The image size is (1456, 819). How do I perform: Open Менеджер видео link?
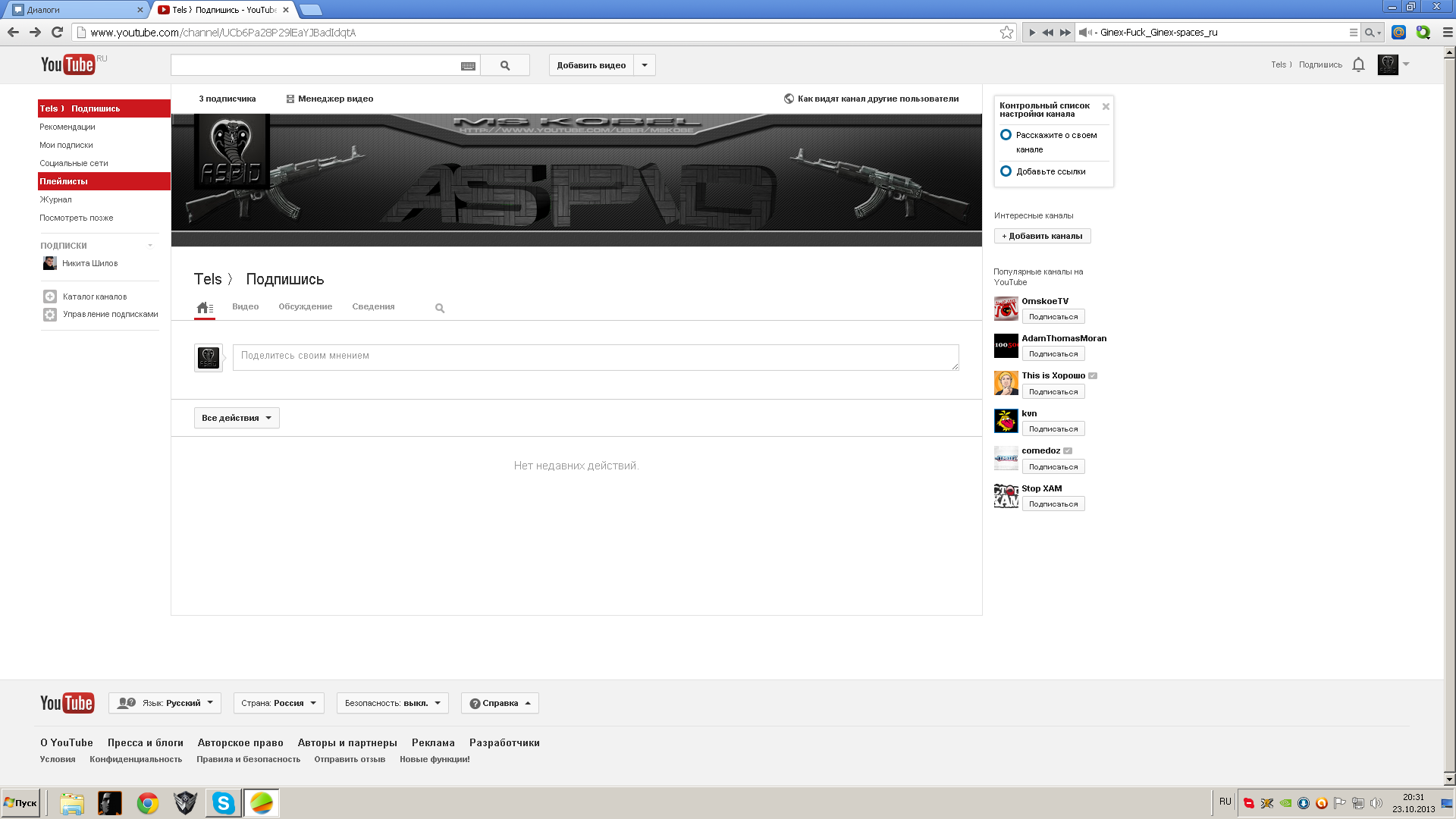tap(330, 99)
